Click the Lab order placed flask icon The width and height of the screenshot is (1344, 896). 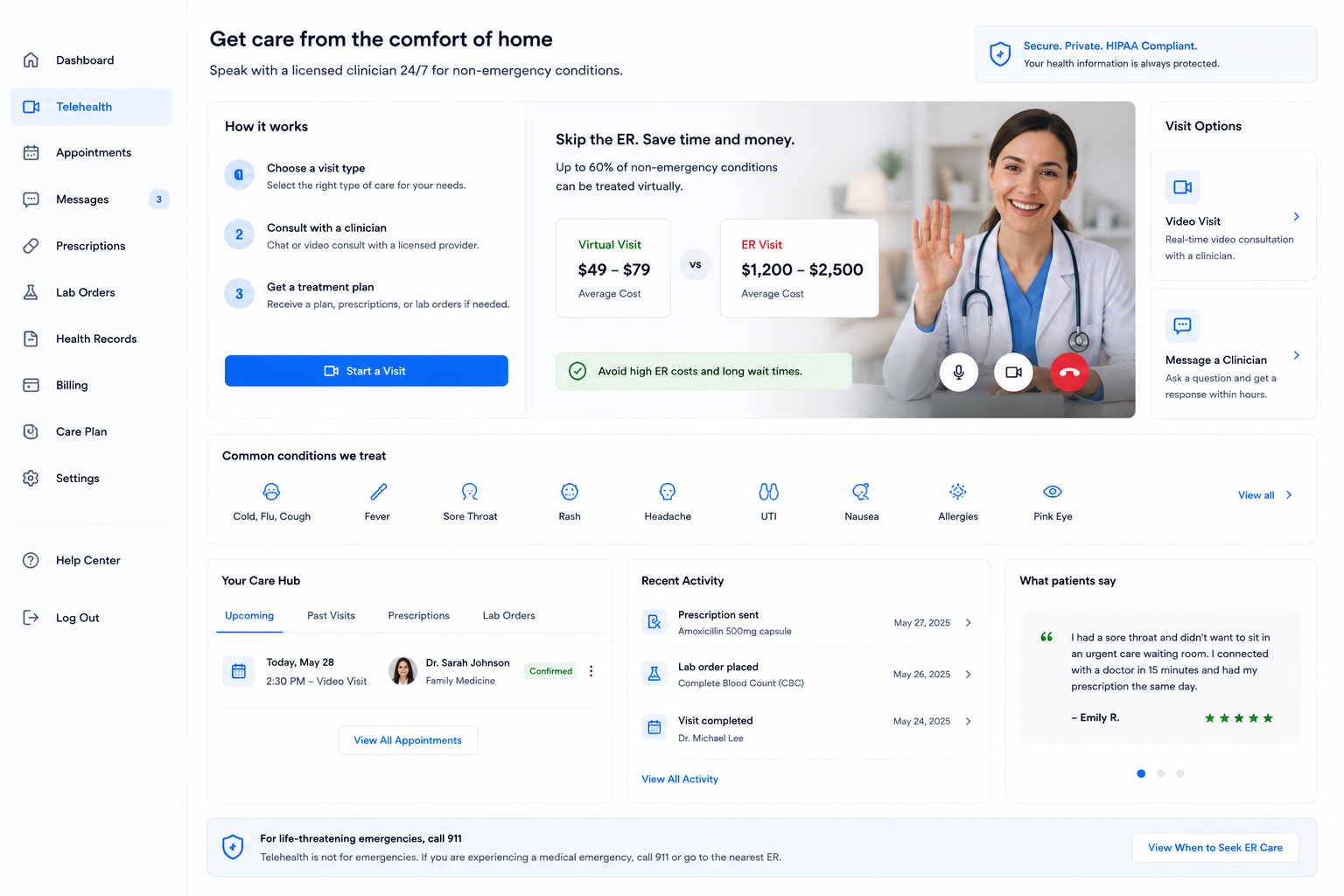(x=654, y=674)
